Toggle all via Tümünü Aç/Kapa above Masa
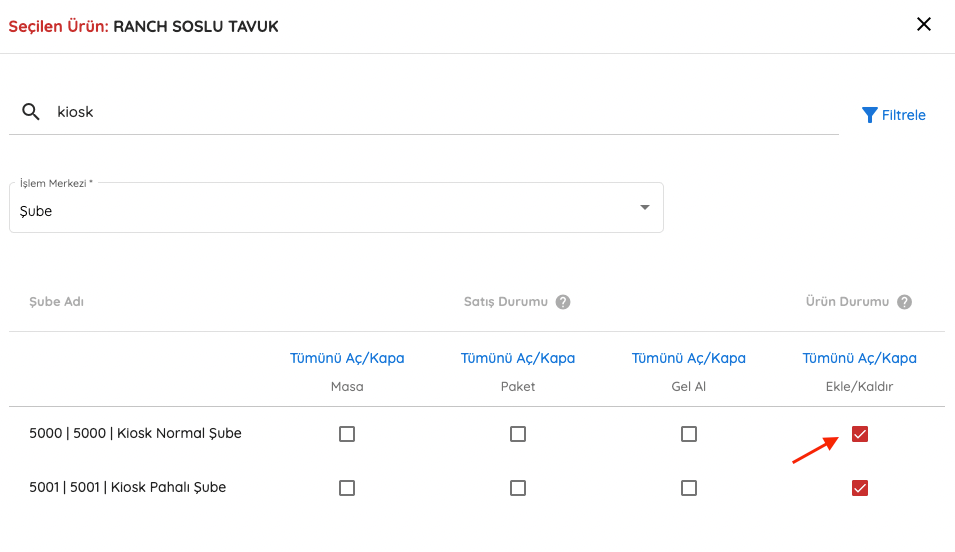 (x=347, y=358)
